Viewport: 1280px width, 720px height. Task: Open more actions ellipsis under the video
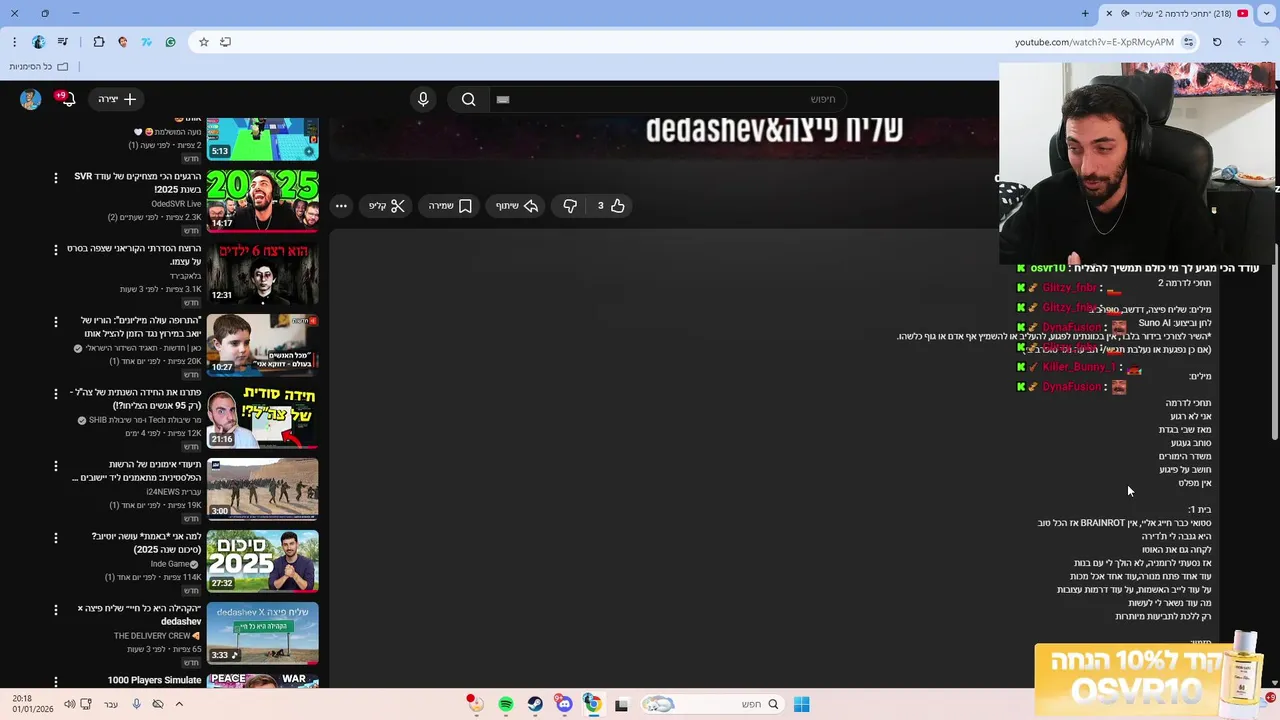[341, 206]
